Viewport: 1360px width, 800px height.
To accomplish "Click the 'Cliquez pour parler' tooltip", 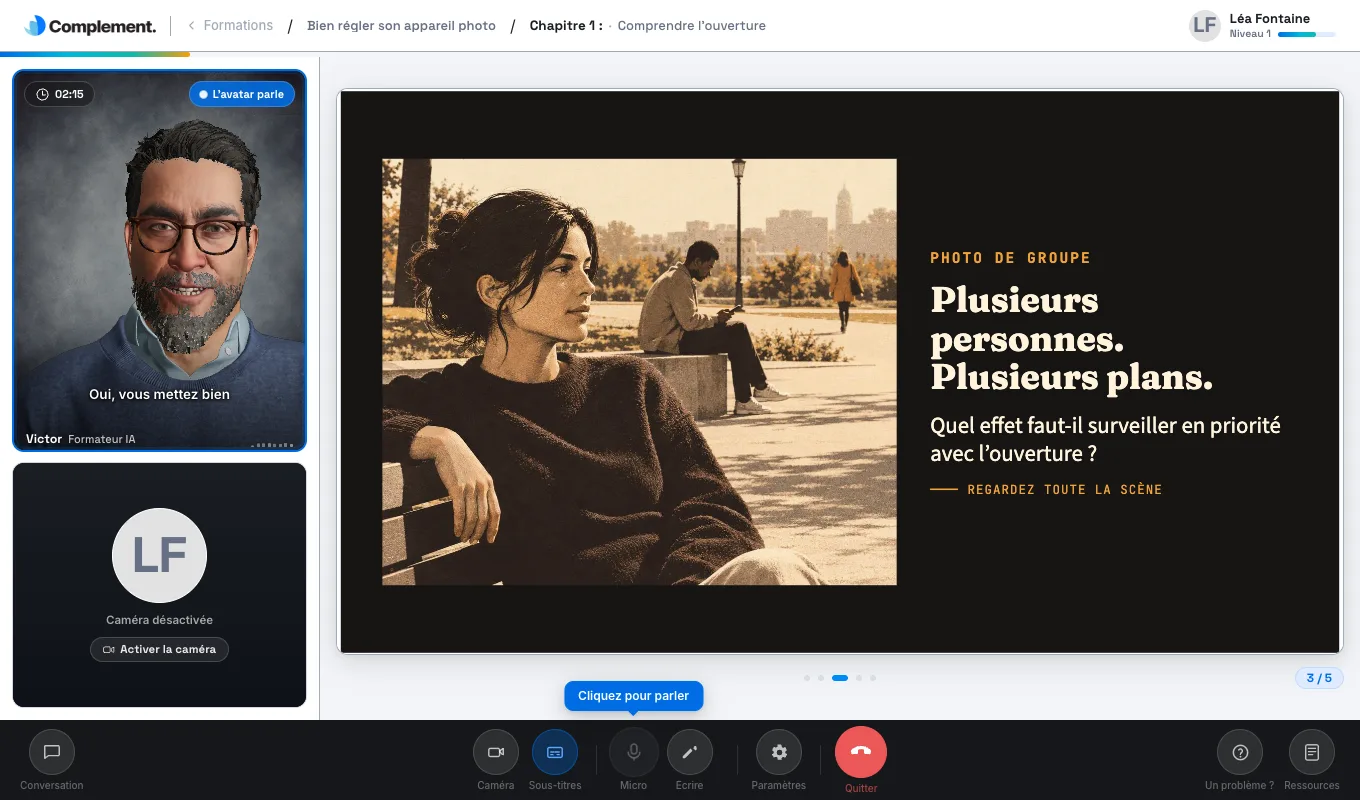I will [x=634, y=696].
